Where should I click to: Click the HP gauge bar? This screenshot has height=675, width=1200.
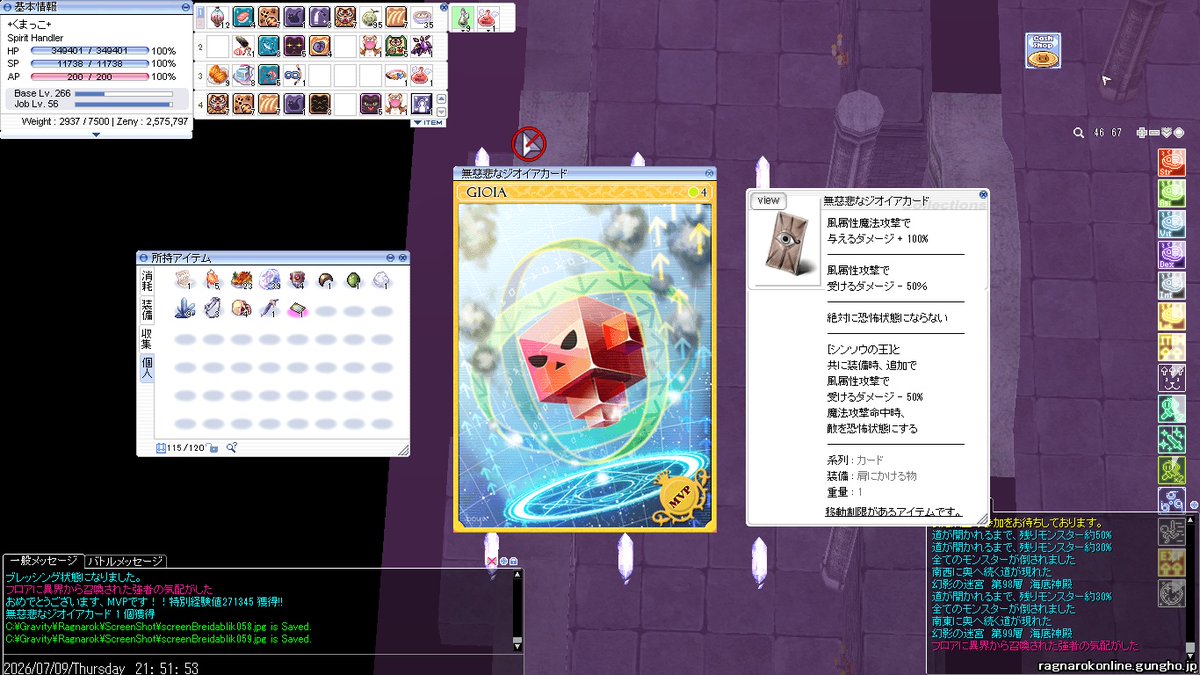(90, 50)
